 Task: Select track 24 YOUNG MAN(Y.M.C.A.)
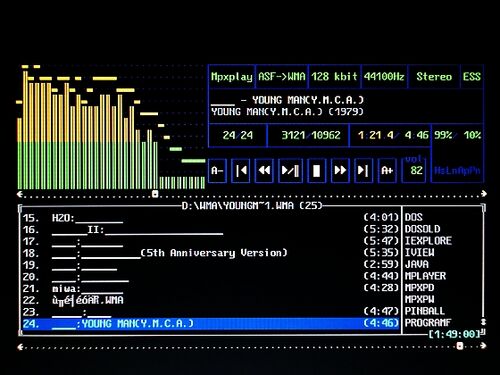tap(211, 323)
